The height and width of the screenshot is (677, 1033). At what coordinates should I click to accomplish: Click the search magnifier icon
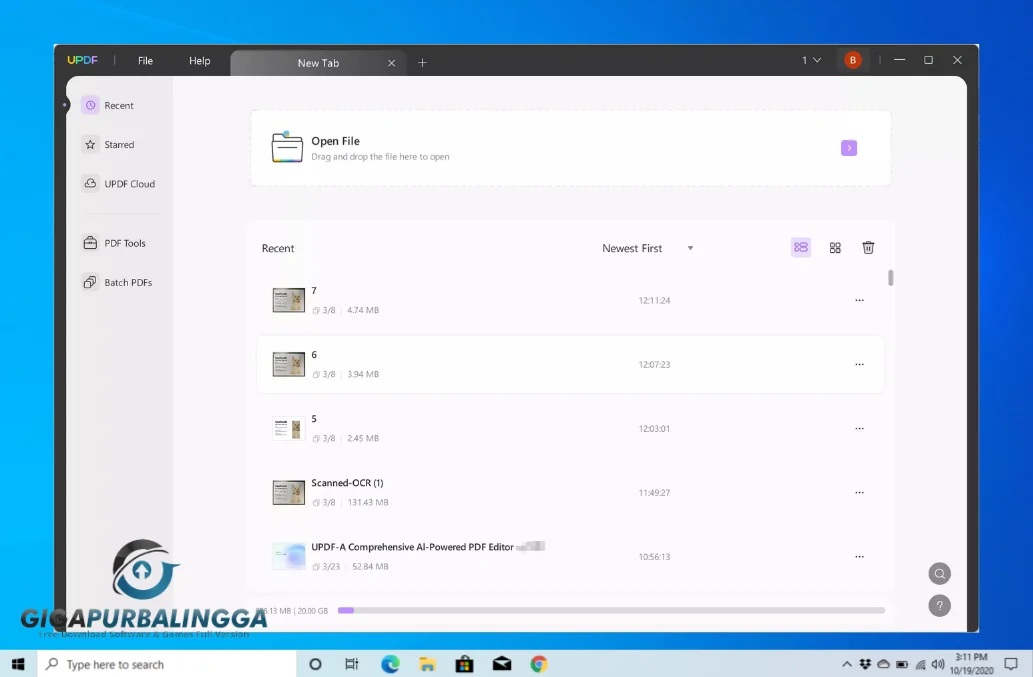tap(939, 574)
